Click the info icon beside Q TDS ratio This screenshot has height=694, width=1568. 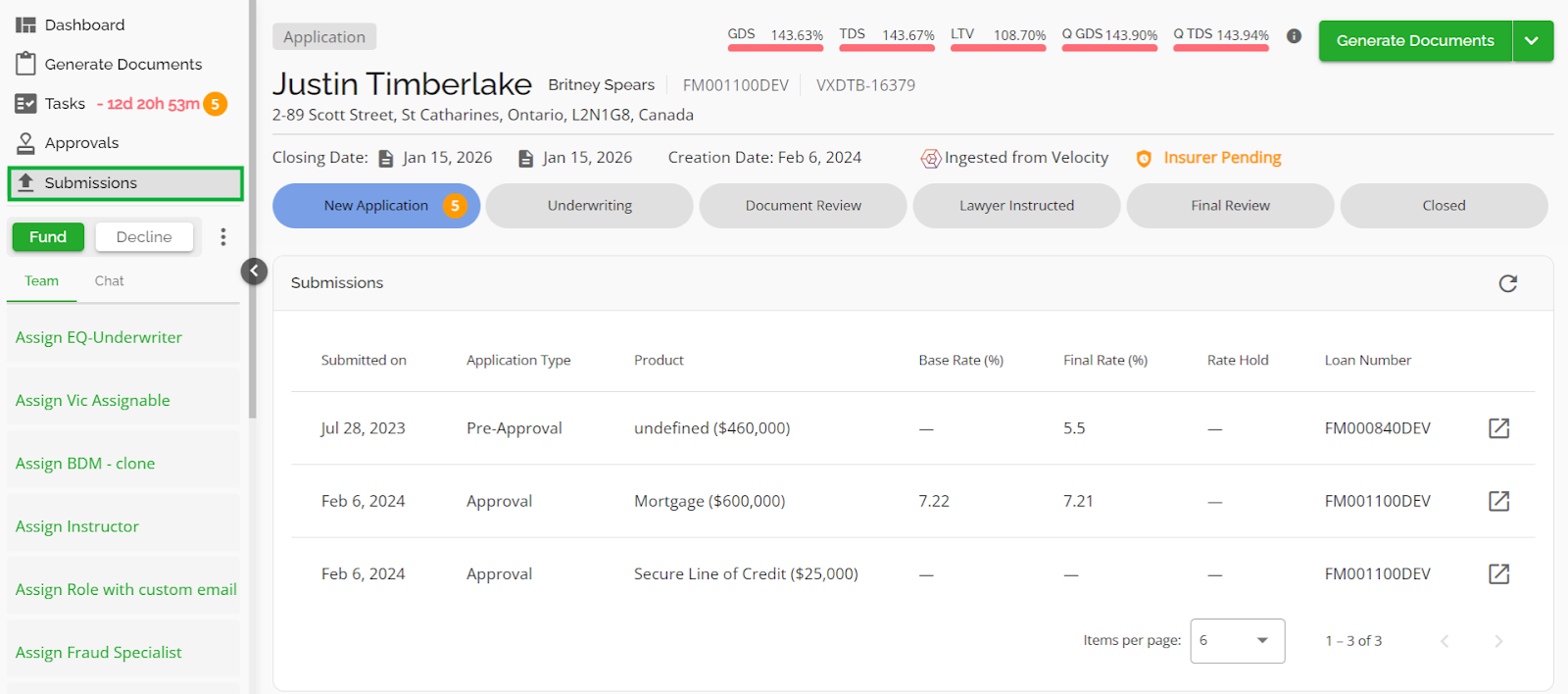click(x=1294, y=36)
